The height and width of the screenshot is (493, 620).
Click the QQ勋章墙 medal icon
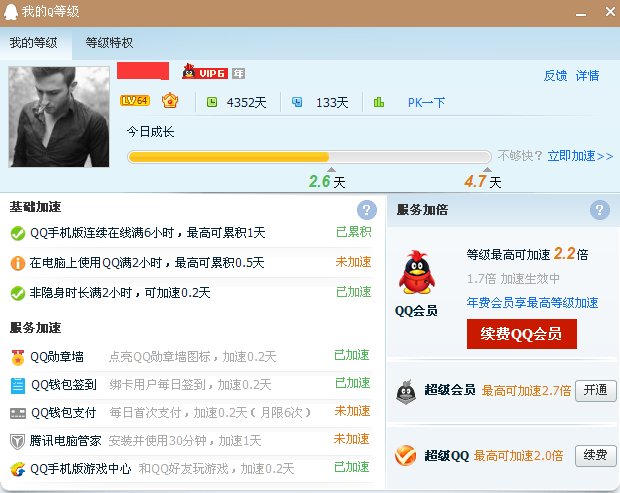[x=18, y=357]
